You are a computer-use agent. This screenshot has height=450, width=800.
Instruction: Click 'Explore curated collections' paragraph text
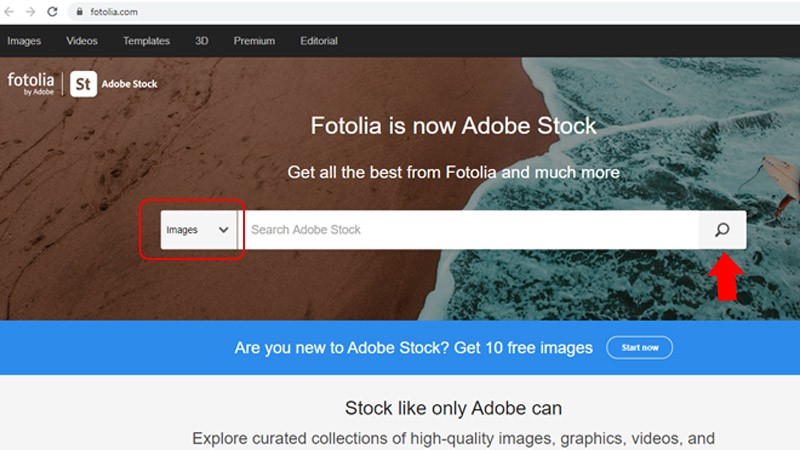point(453,438)
